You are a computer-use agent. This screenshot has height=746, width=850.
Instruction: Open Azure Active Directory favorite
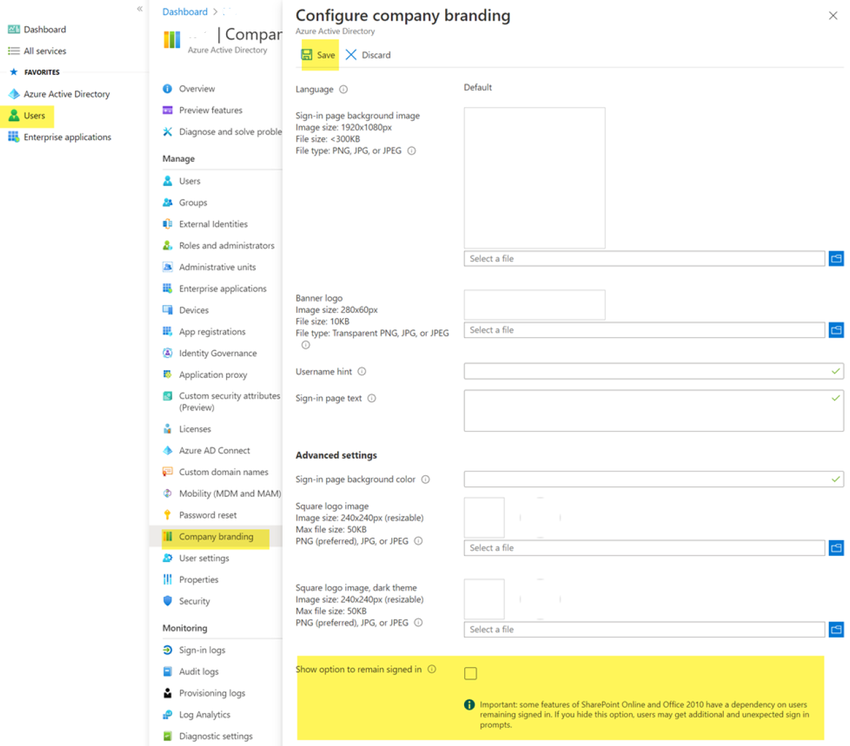[66, 94]
